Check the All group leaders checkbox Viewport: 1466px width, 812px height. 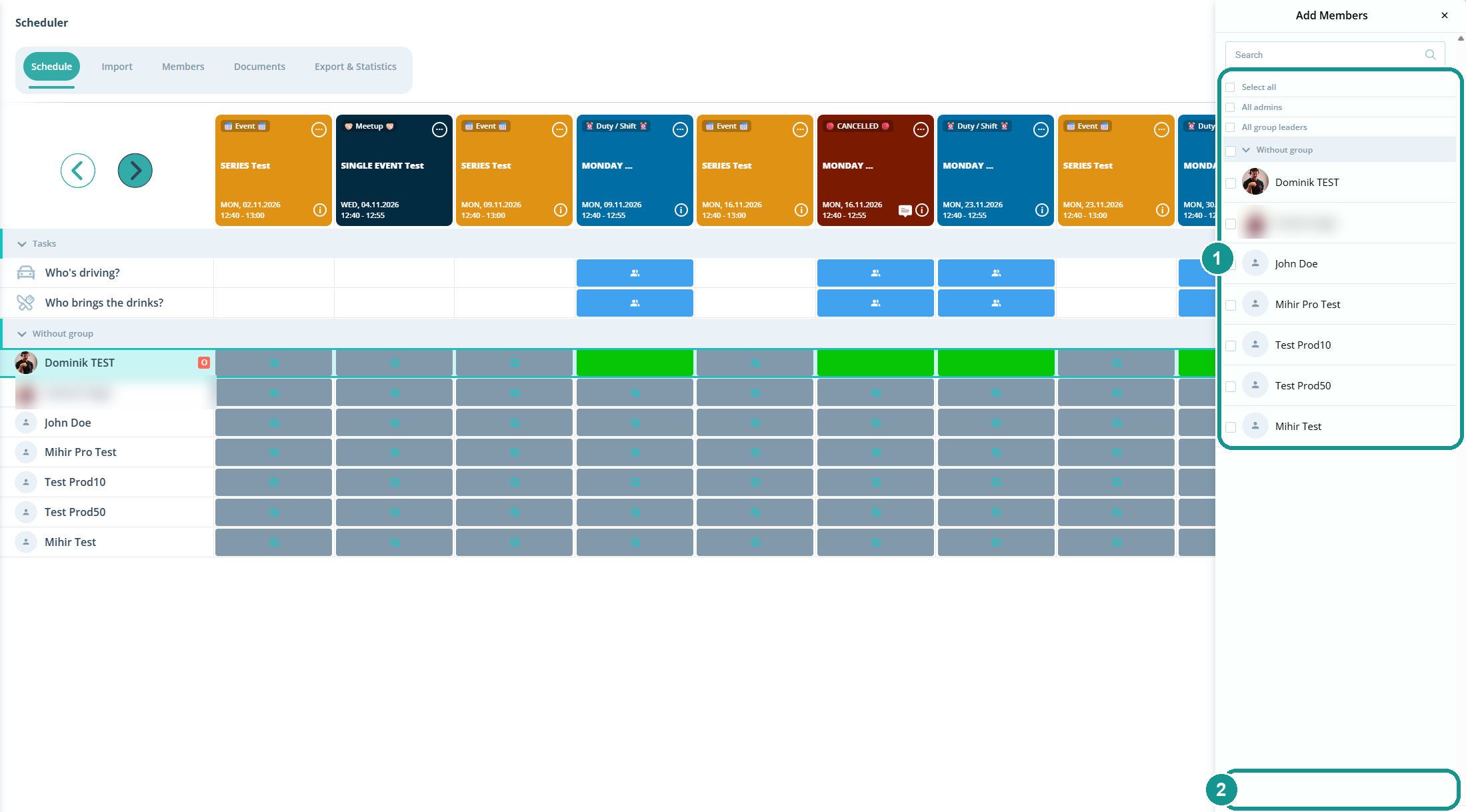coord(1231,127)
